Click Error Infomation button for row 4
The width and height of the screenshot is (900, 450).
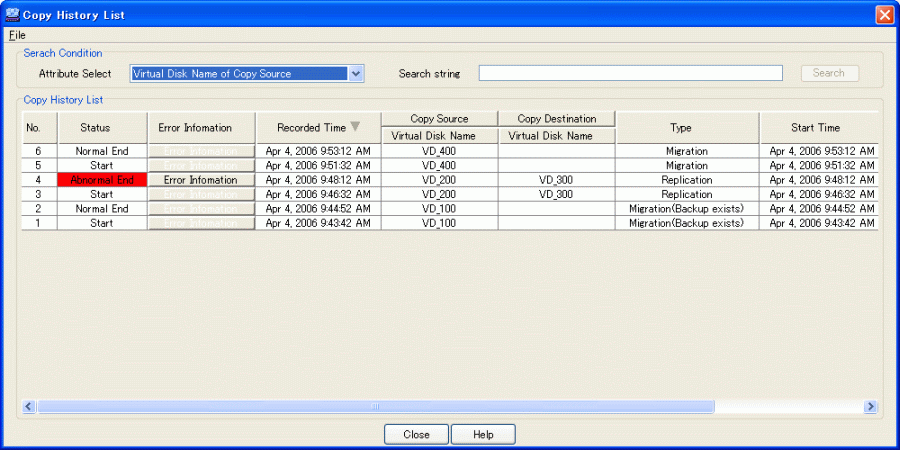tap(201, 180)
